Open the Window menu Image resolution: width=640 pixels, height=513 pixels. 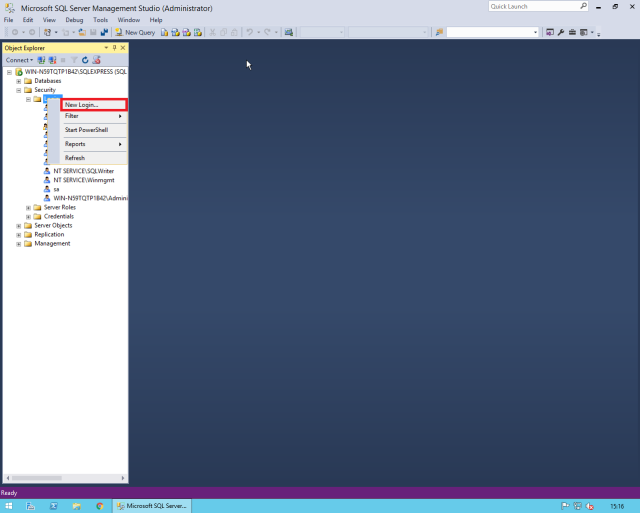pos(129,20)
